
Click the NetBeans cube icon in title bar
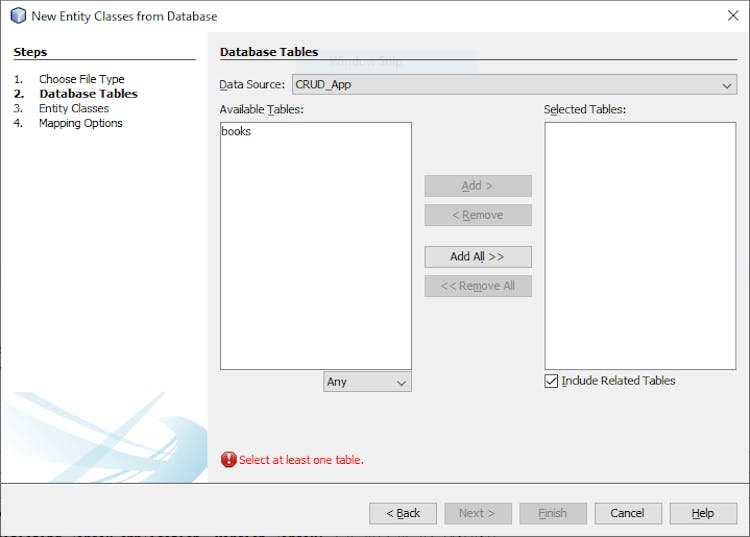point(17,16)
